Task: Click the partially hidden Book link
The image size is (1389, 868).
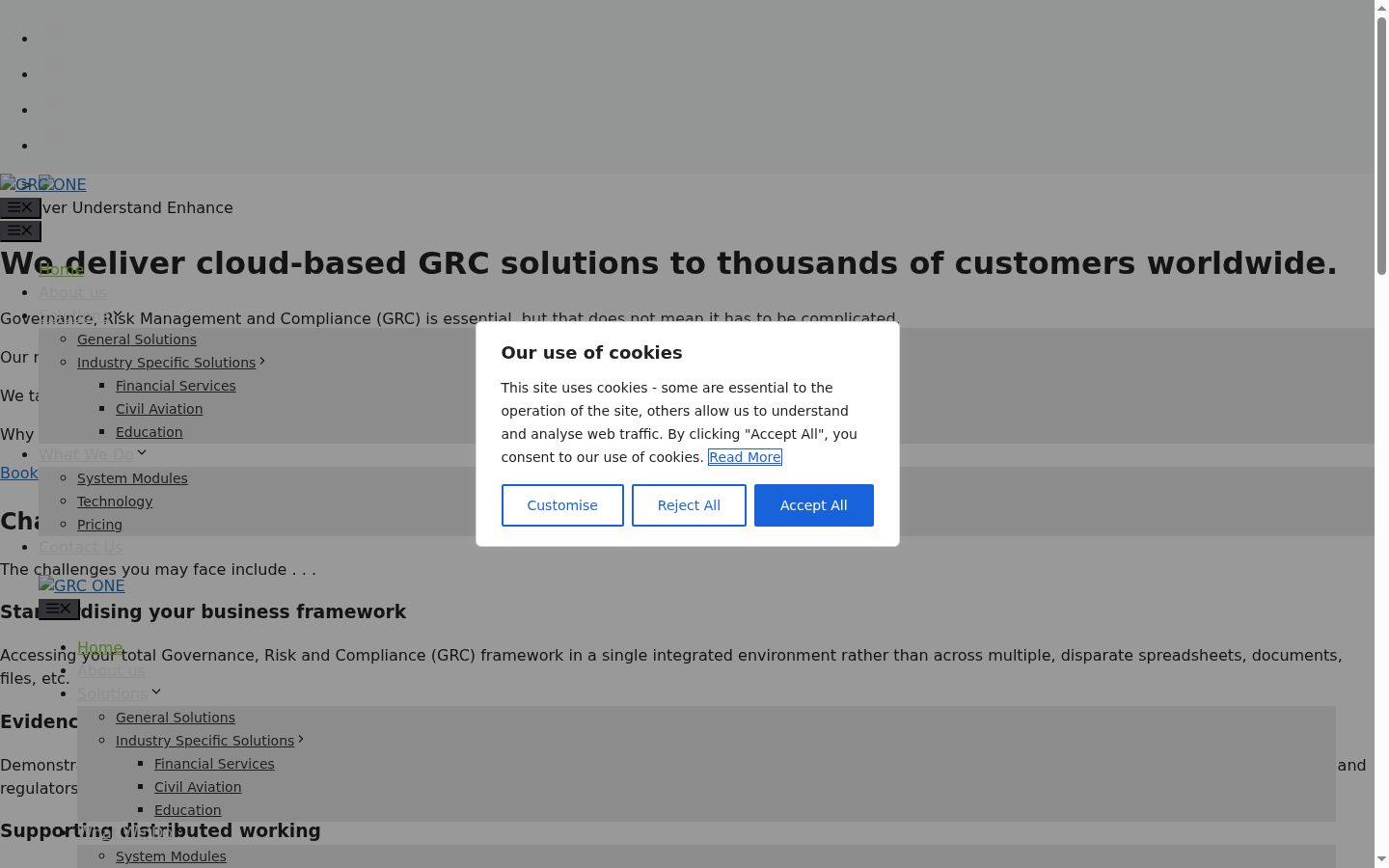Action: click(19, 473)
